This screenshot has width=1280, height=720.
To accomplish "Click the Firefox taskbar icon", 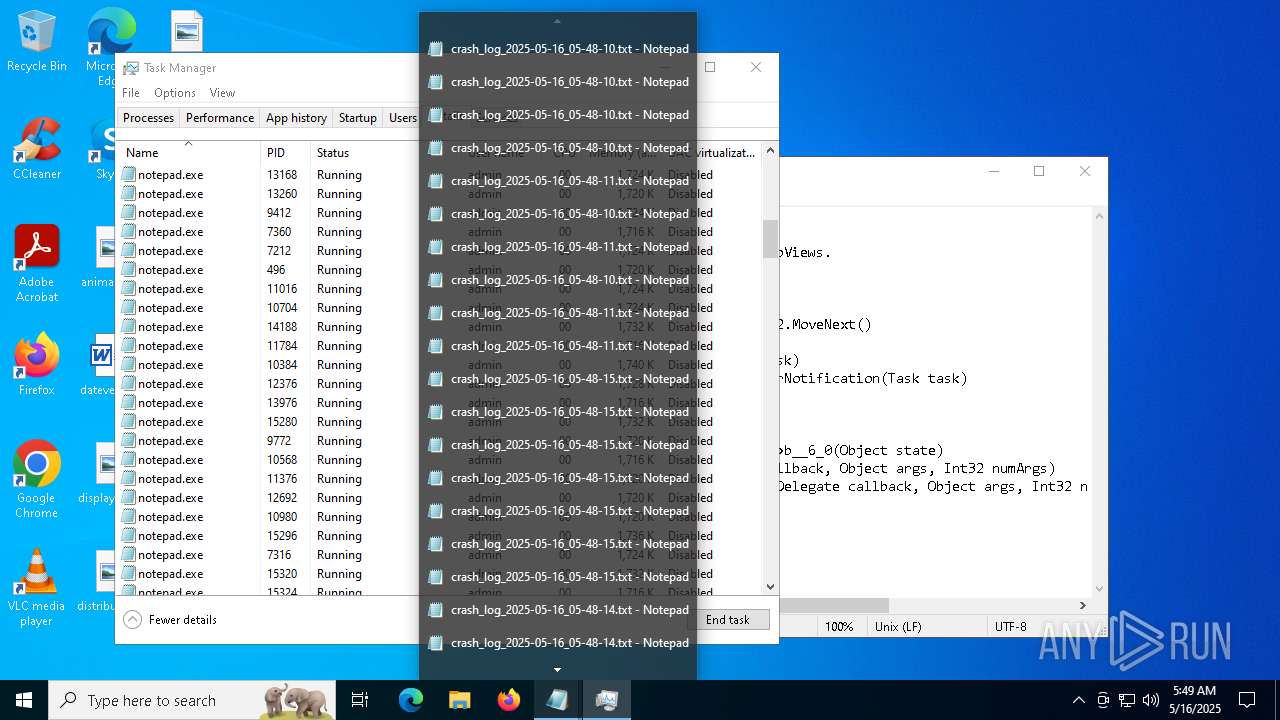I will [508, 700].
